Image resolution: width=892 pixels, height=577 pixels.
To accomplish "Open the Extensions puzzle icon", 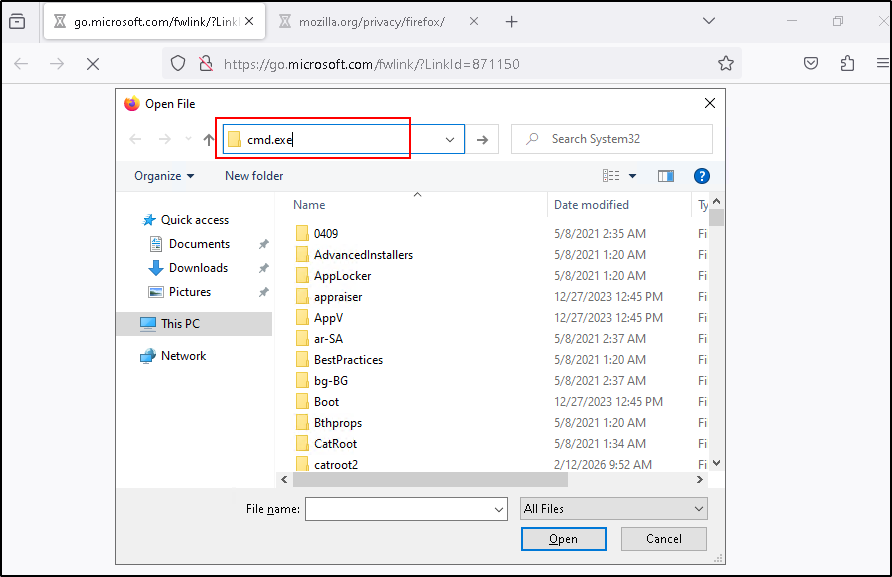I will pyautogui.click(x=848, y=63).
